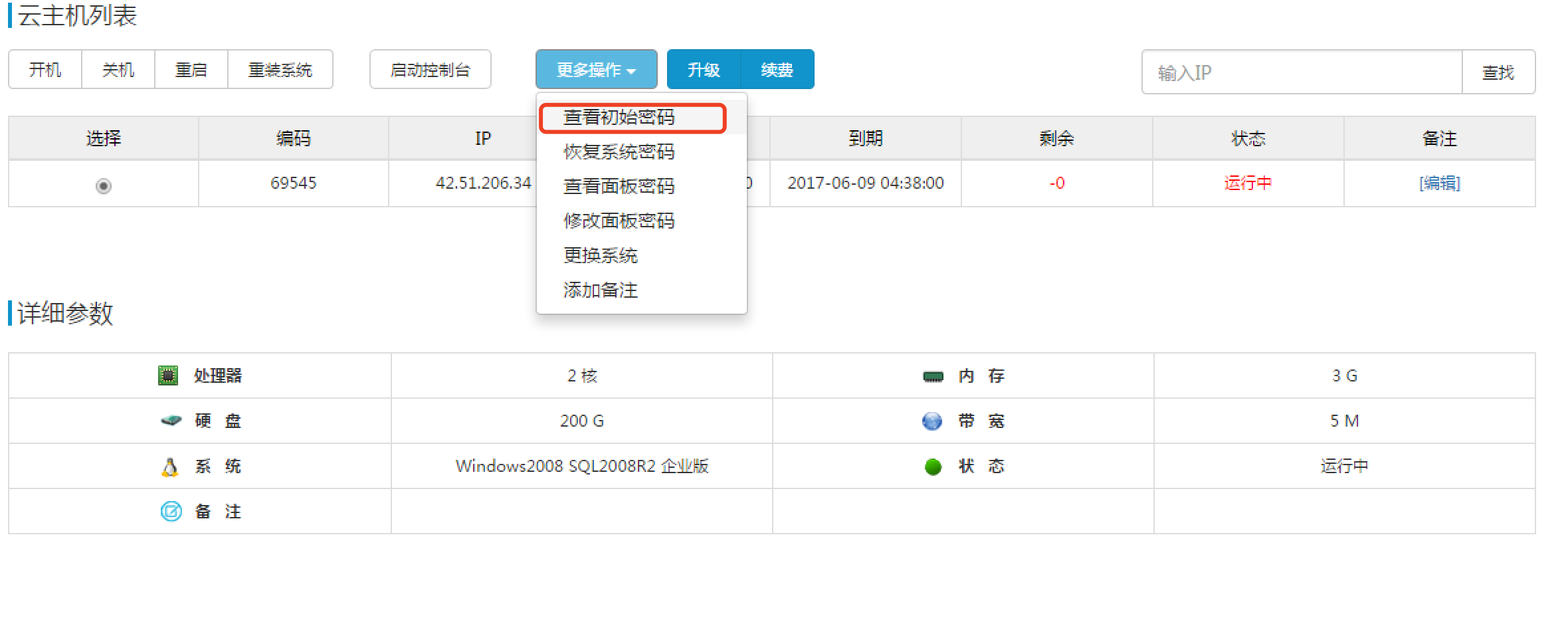1568x630 pixels.
Task: Click the IP address 42.51.206.34
Action: click(x=484, y=183)
